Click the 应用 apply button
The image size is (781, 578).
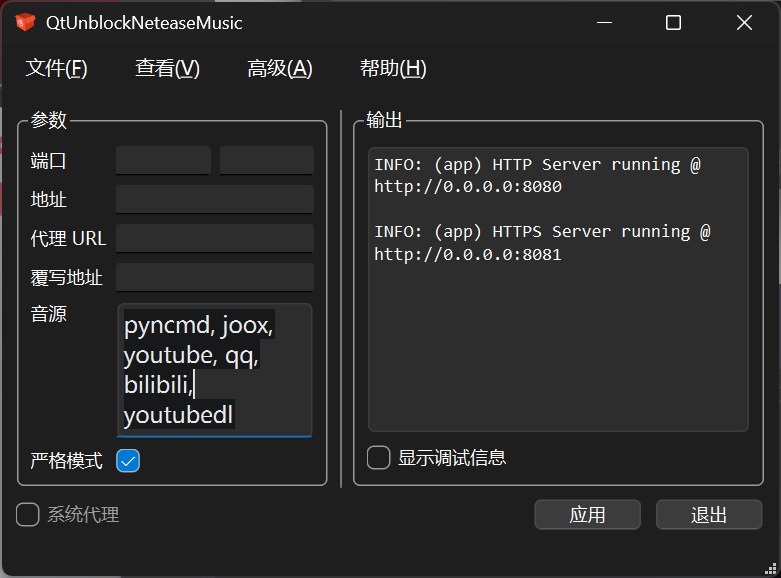click(587, 515)
